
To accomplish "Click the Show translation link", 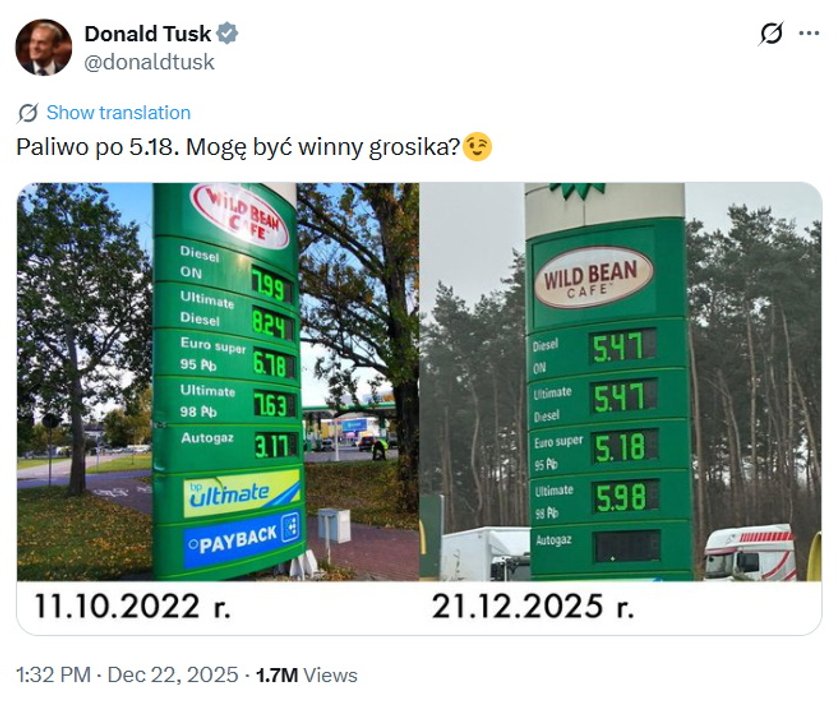I will pyautogui.click(x=118, y=112).
